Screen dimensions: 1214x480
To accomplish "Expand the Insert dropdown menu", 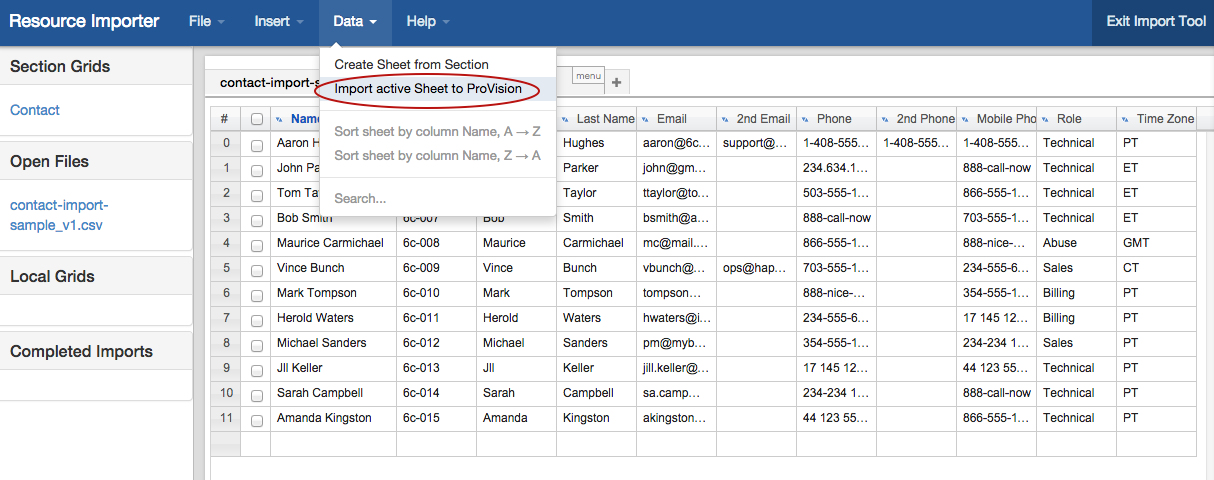I will [x=279, y=22].
